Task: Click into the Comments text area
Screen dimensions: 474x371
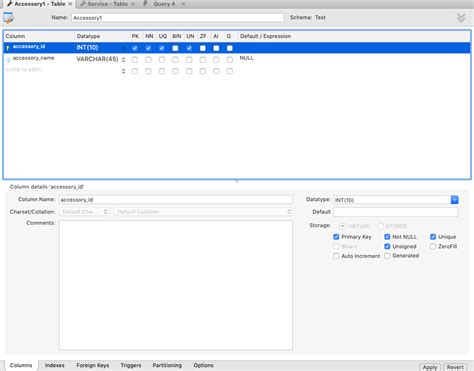Action: tap(176, 285)
